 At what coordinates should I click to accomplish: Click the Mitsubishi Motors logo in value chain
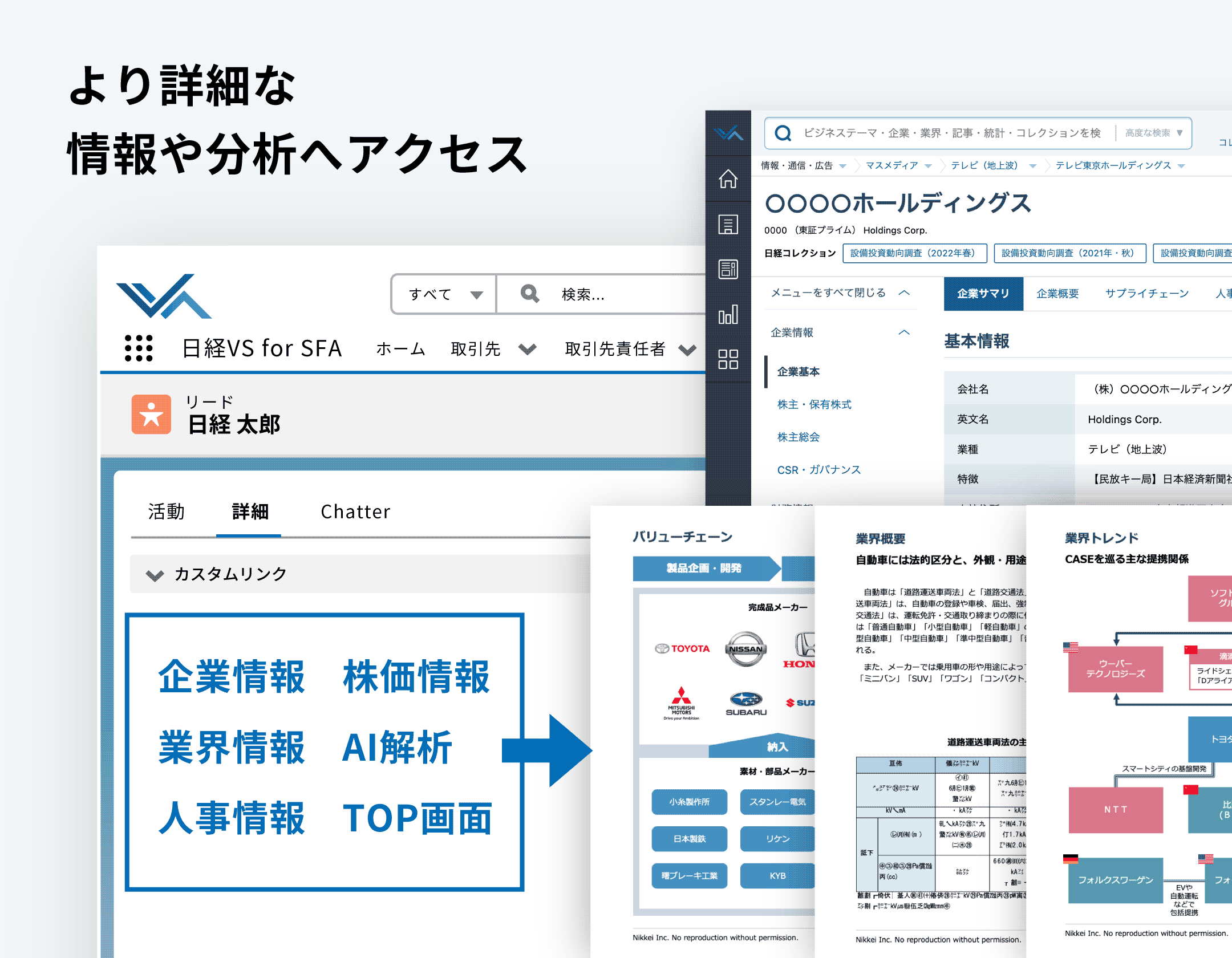681,704
